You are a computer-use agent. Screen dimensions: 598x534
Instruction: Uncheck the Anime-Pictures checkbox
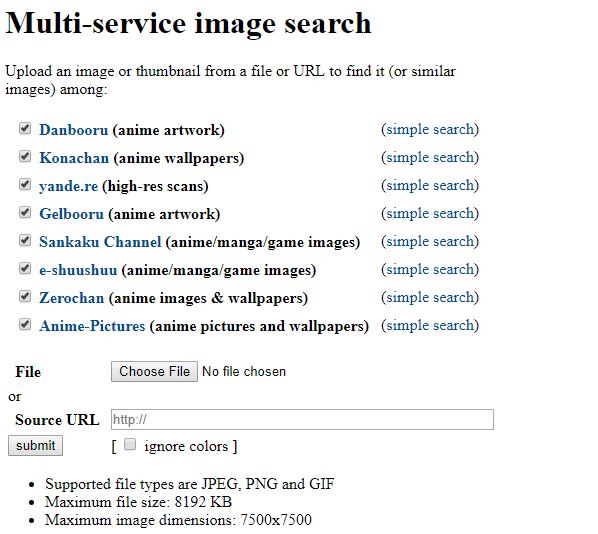pyautogui.click(x=25, y=324)
